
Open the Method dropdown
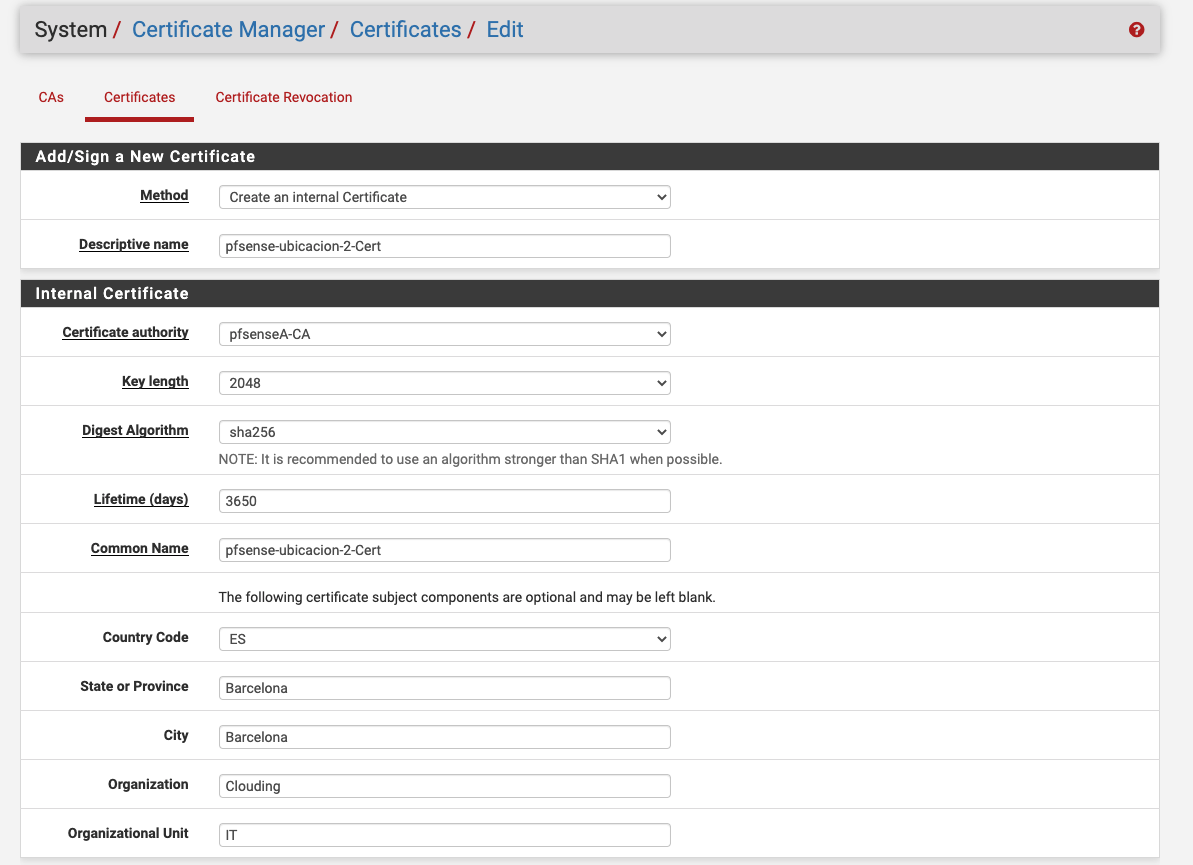point(444,197)
